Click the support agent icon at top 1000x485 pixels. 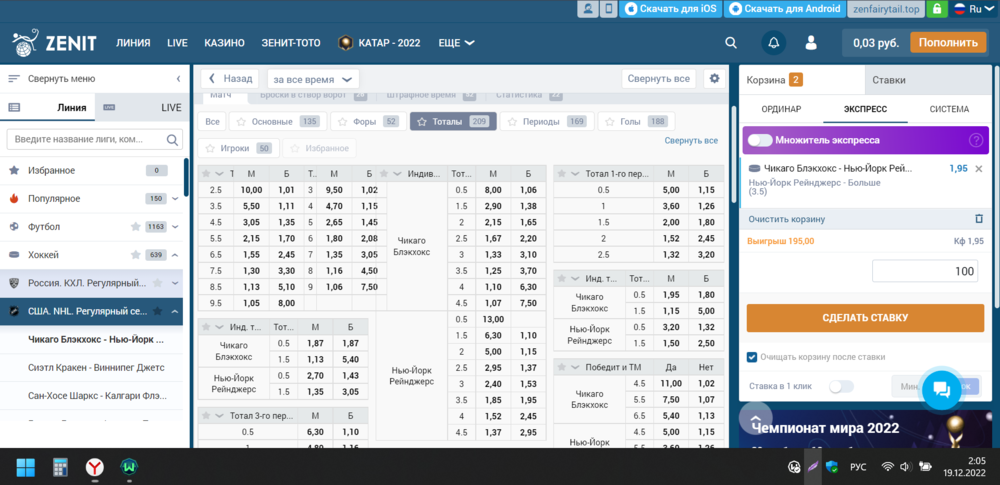click(587, 9)
